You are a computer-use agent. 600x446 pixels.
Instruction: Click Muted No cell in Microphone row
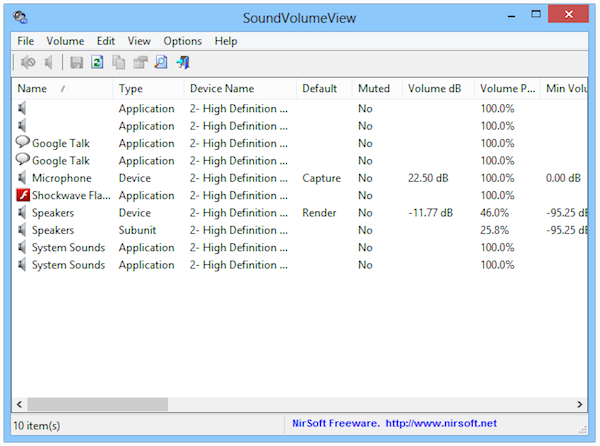click(365, 178)
